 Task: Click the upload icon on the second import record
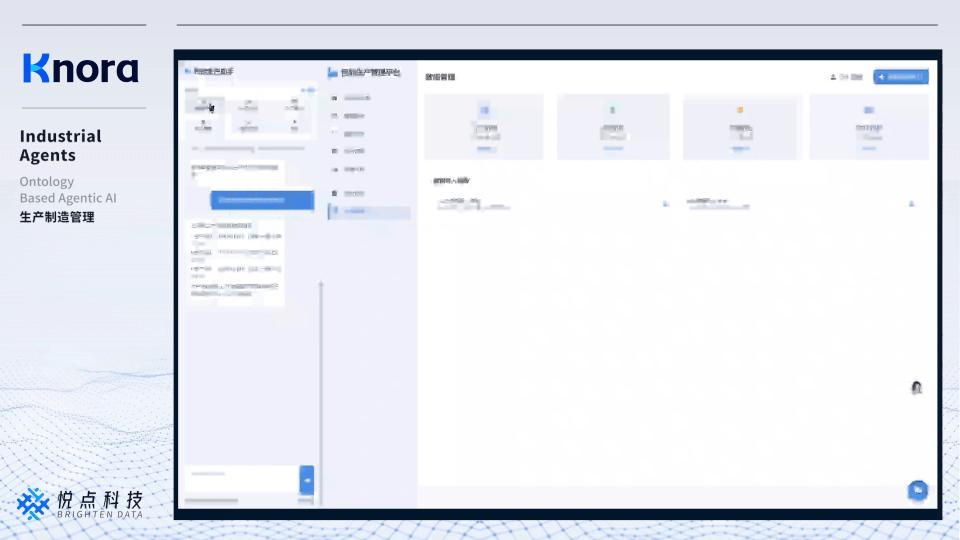point(911,204)
